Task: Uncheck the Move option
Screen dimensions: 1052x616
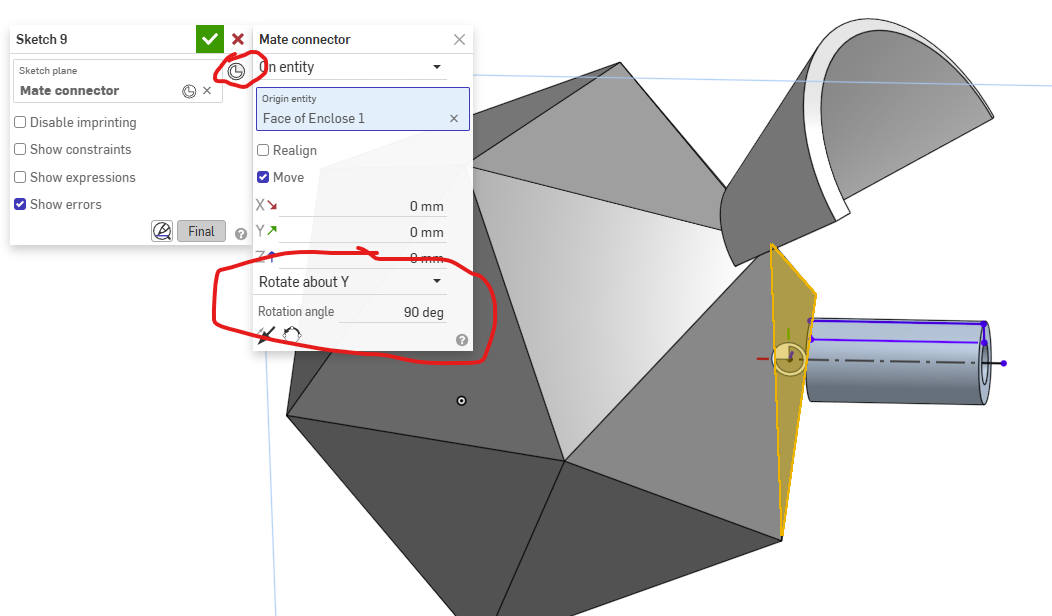Action: click(263, 177)
